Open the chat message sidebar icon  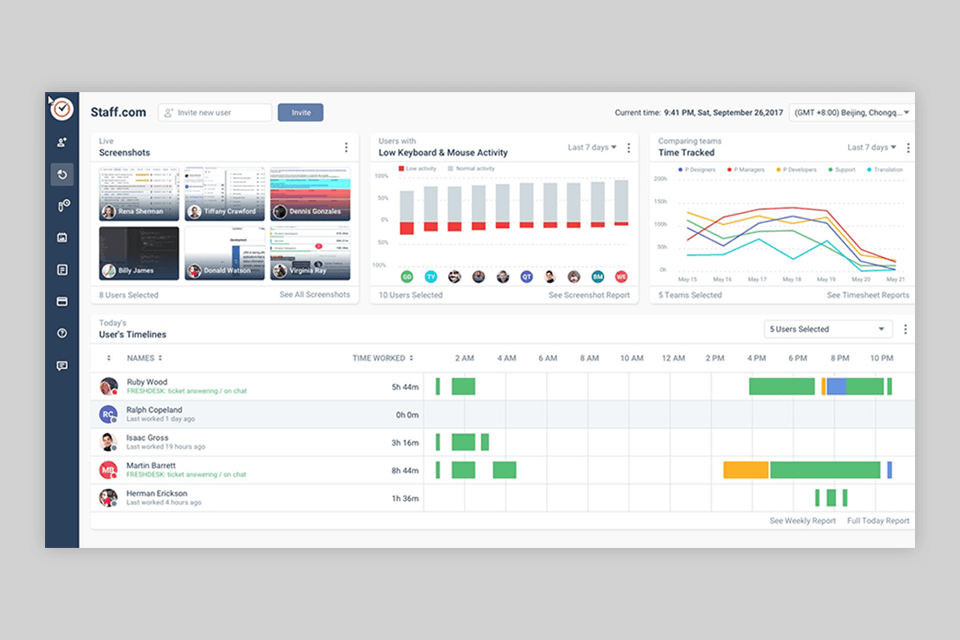pos(62,366)
